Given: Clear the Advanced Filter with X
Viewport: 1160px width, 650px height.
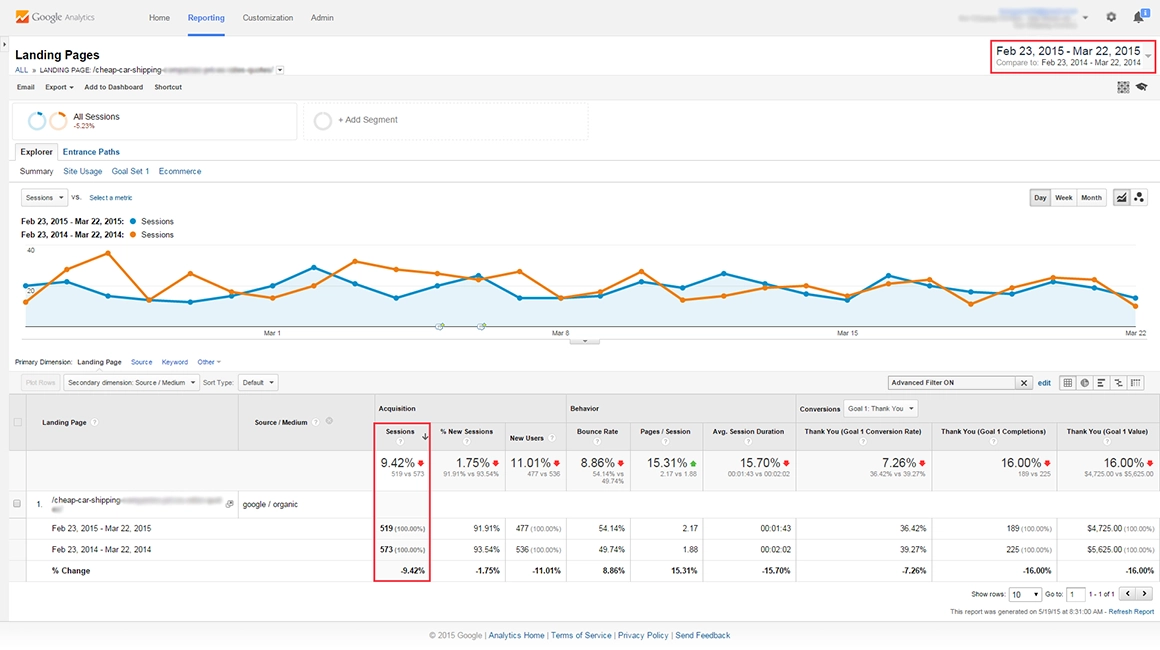Looking at the screenshot, I should coord(1024,383).
